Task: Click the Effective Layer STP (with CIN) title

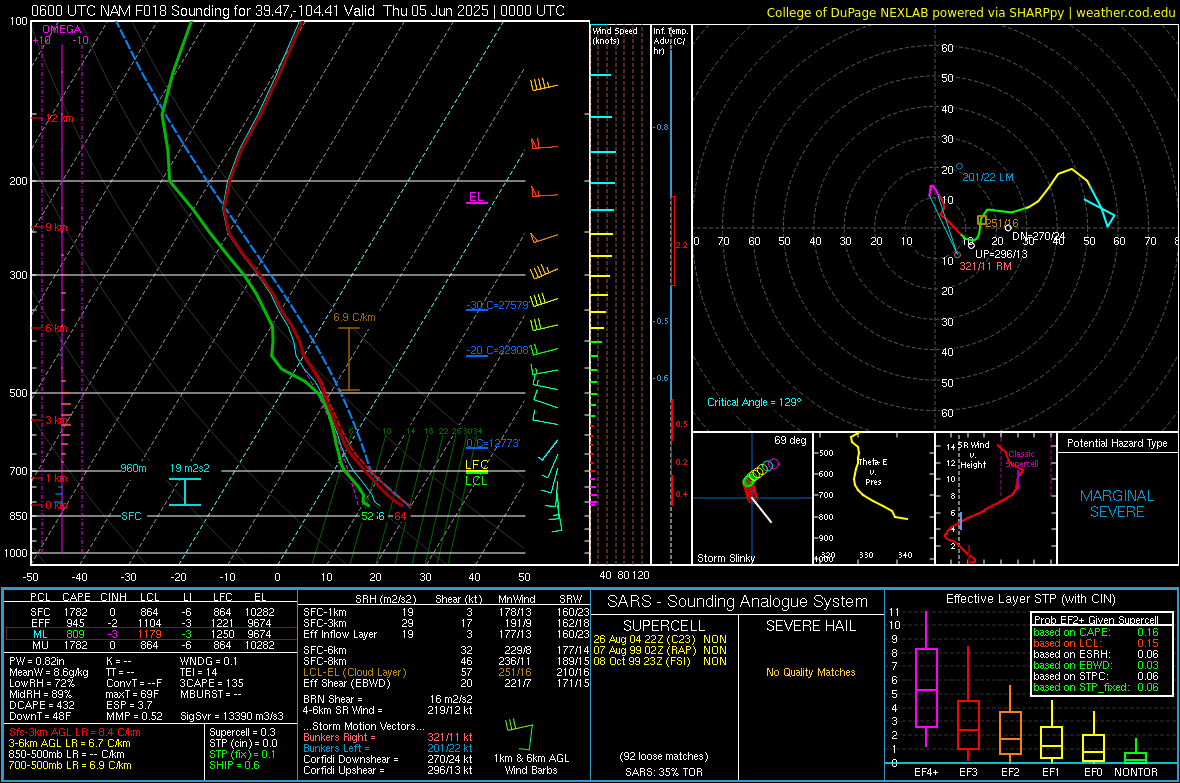Action: click(1031, 599)
